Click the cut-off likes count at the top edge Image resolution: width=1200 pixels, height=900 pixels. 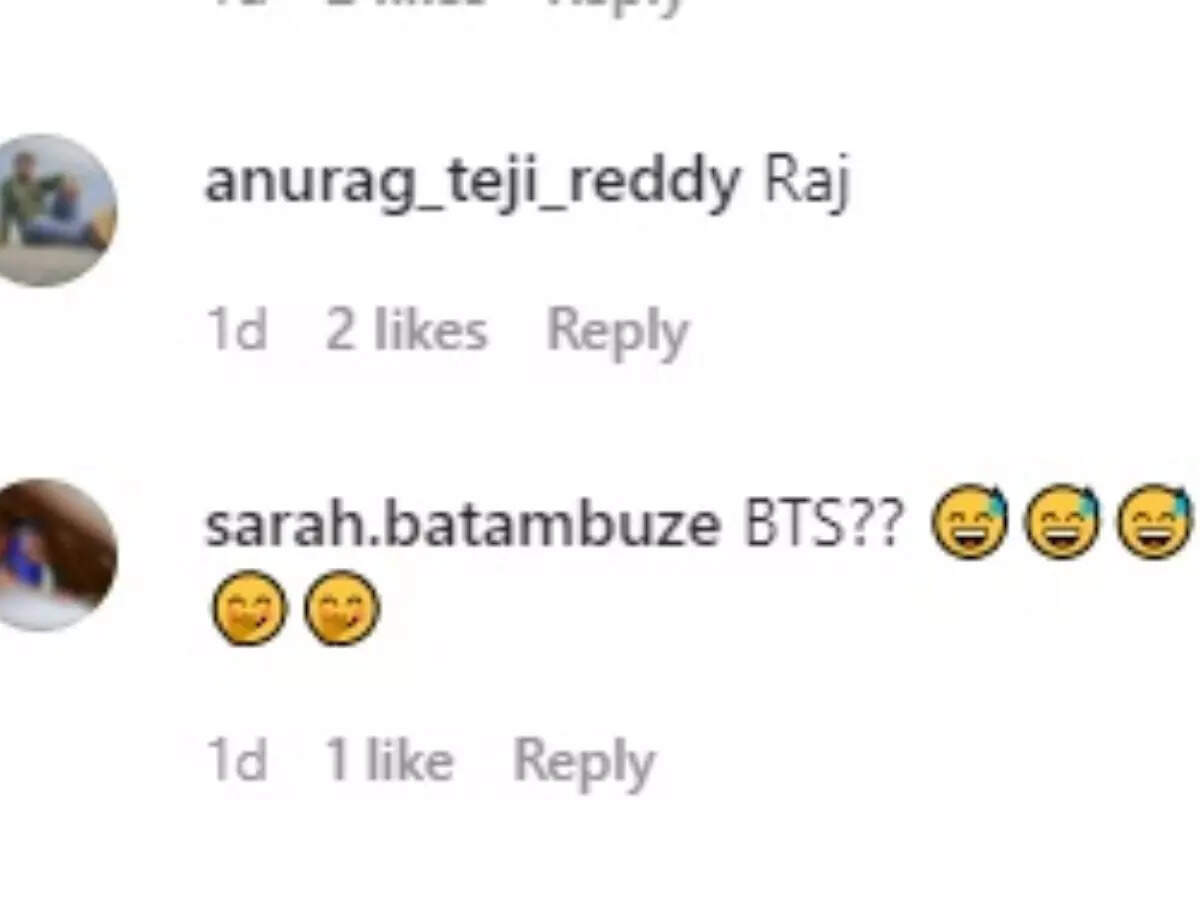click(x=406, y=4)
